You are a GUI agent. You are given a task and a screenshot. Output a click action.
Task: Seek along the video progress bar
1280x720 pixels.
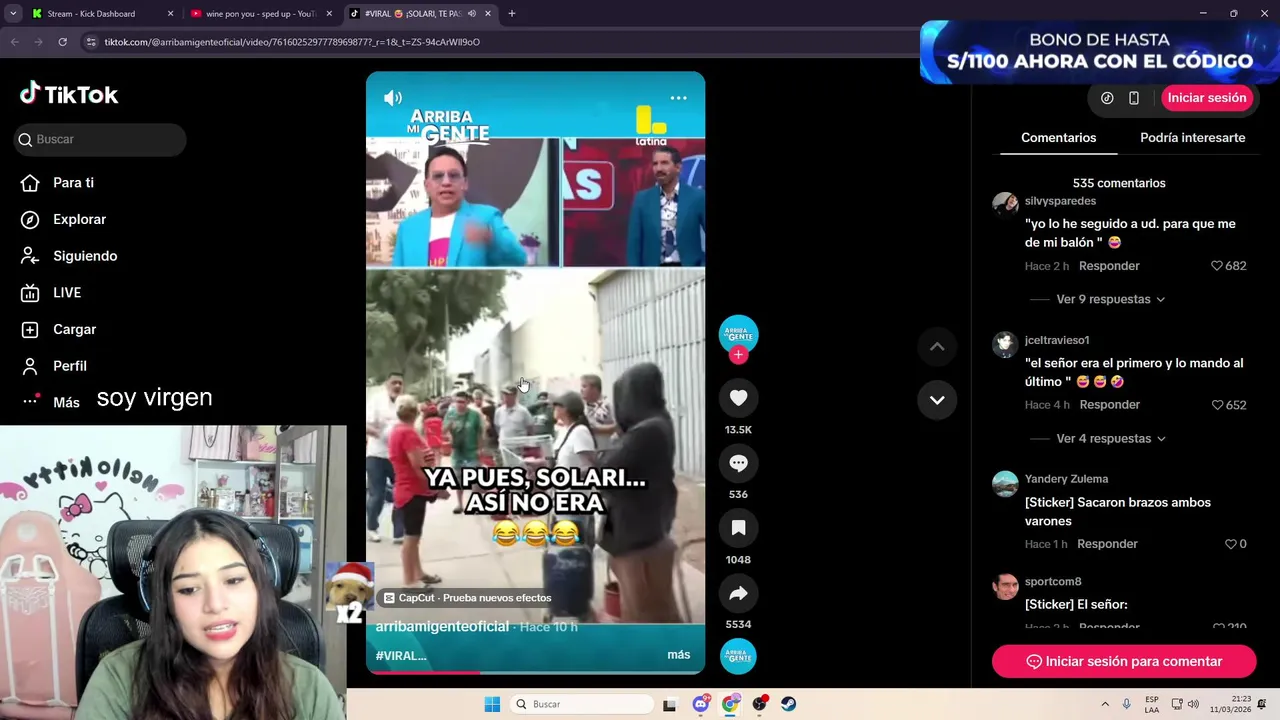click(x=535, y=672)
